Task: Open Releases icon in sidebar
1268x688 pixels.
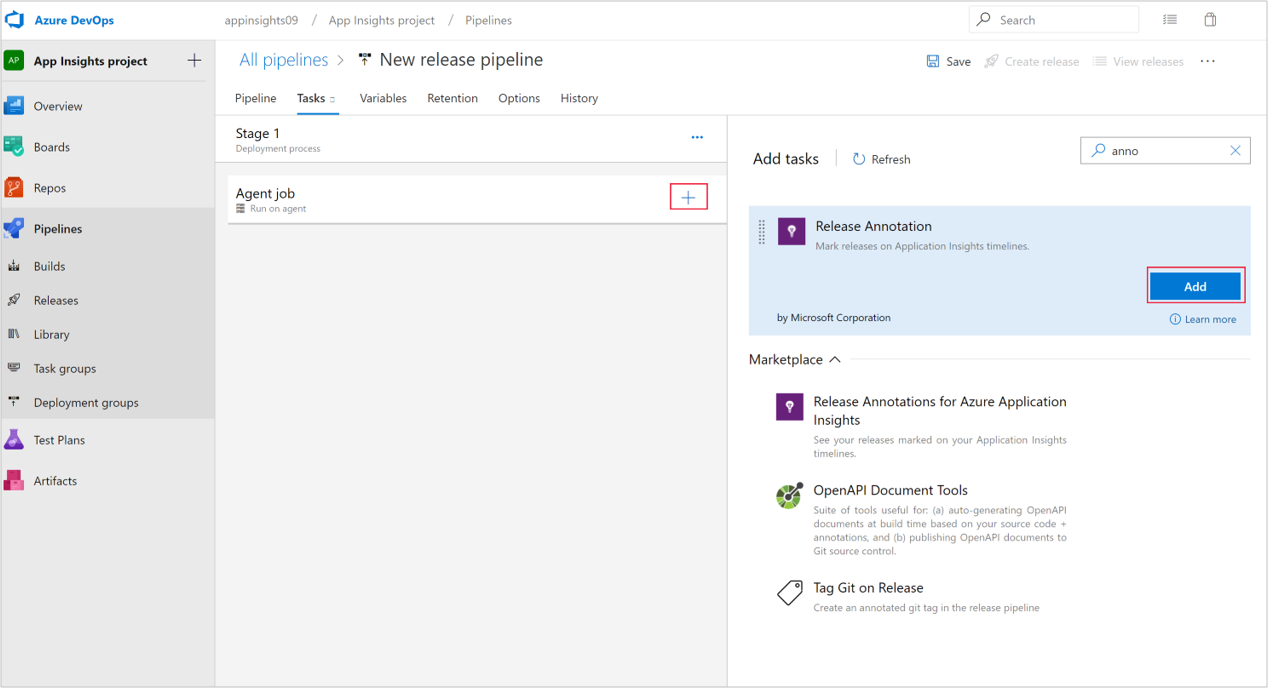Action: pos(14,300)
